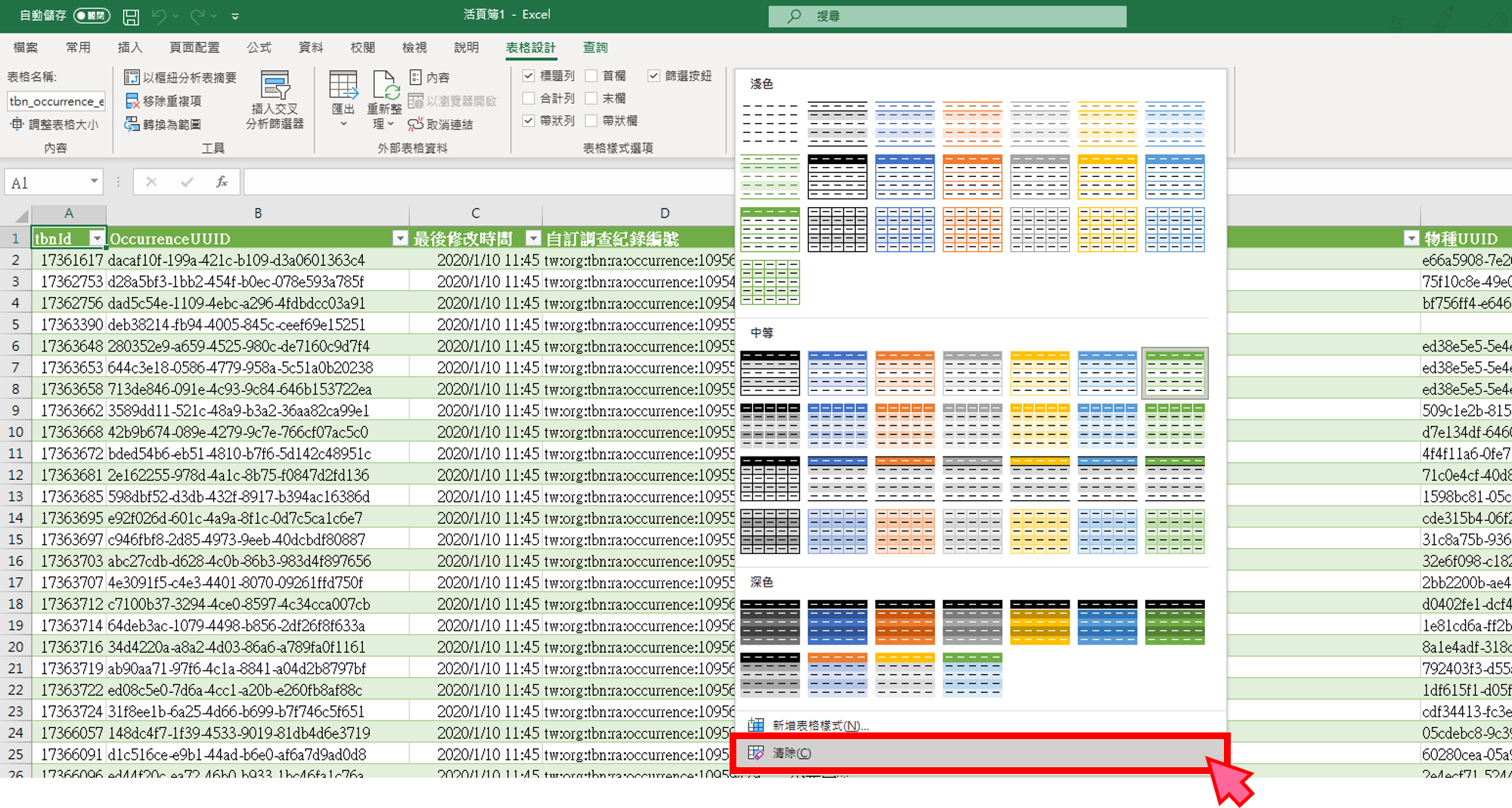Uncheck the Header Row checkbox (標題列)
The width and height of the screenshot is (1512, 808).
click(529, 76)
